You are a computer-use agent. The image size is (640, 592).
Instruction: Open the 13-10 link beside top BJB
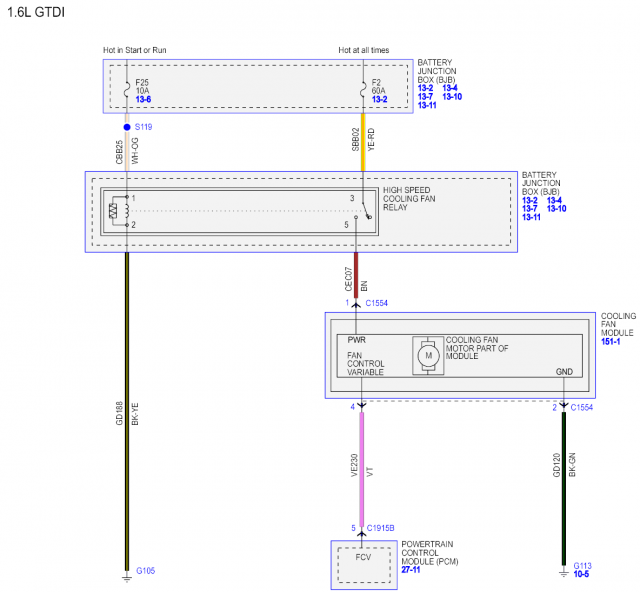click(x=452, y=97)
